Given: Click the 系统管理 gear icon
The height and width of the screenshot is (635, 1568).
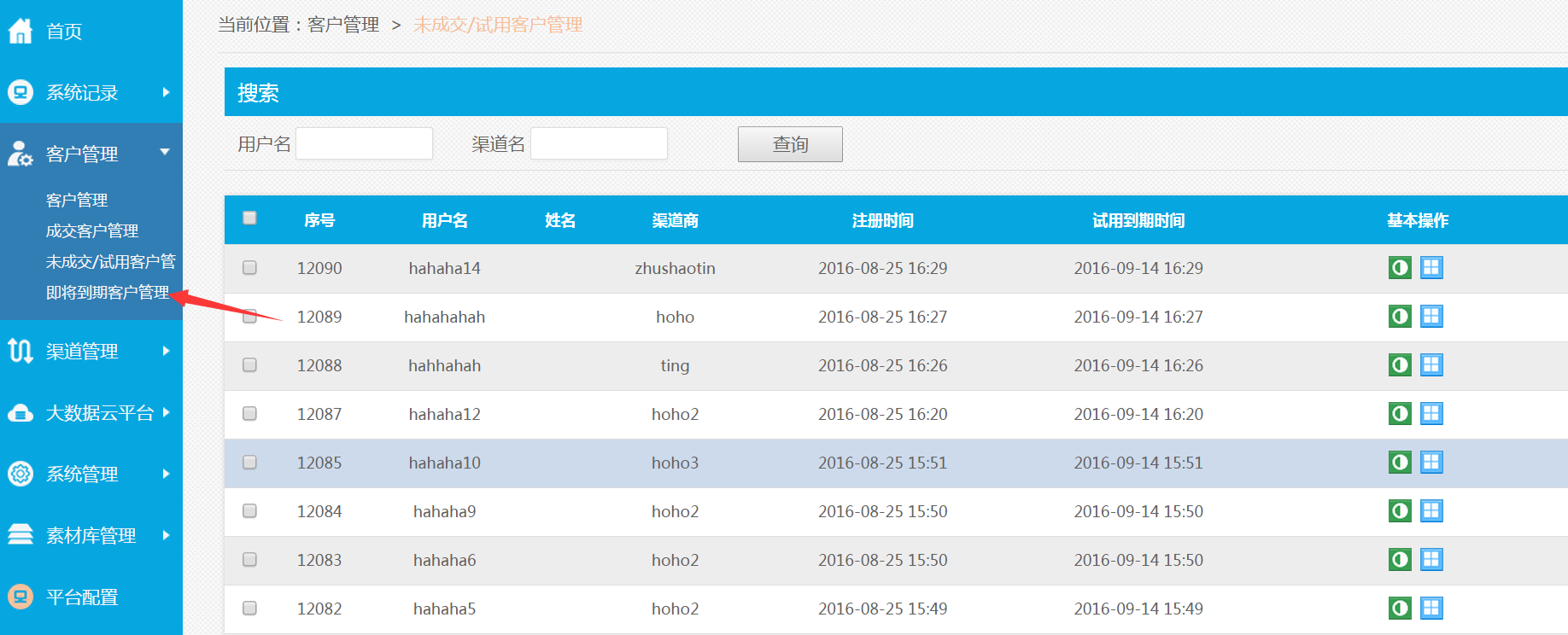Looking at the screenshot, I should 20,474.
